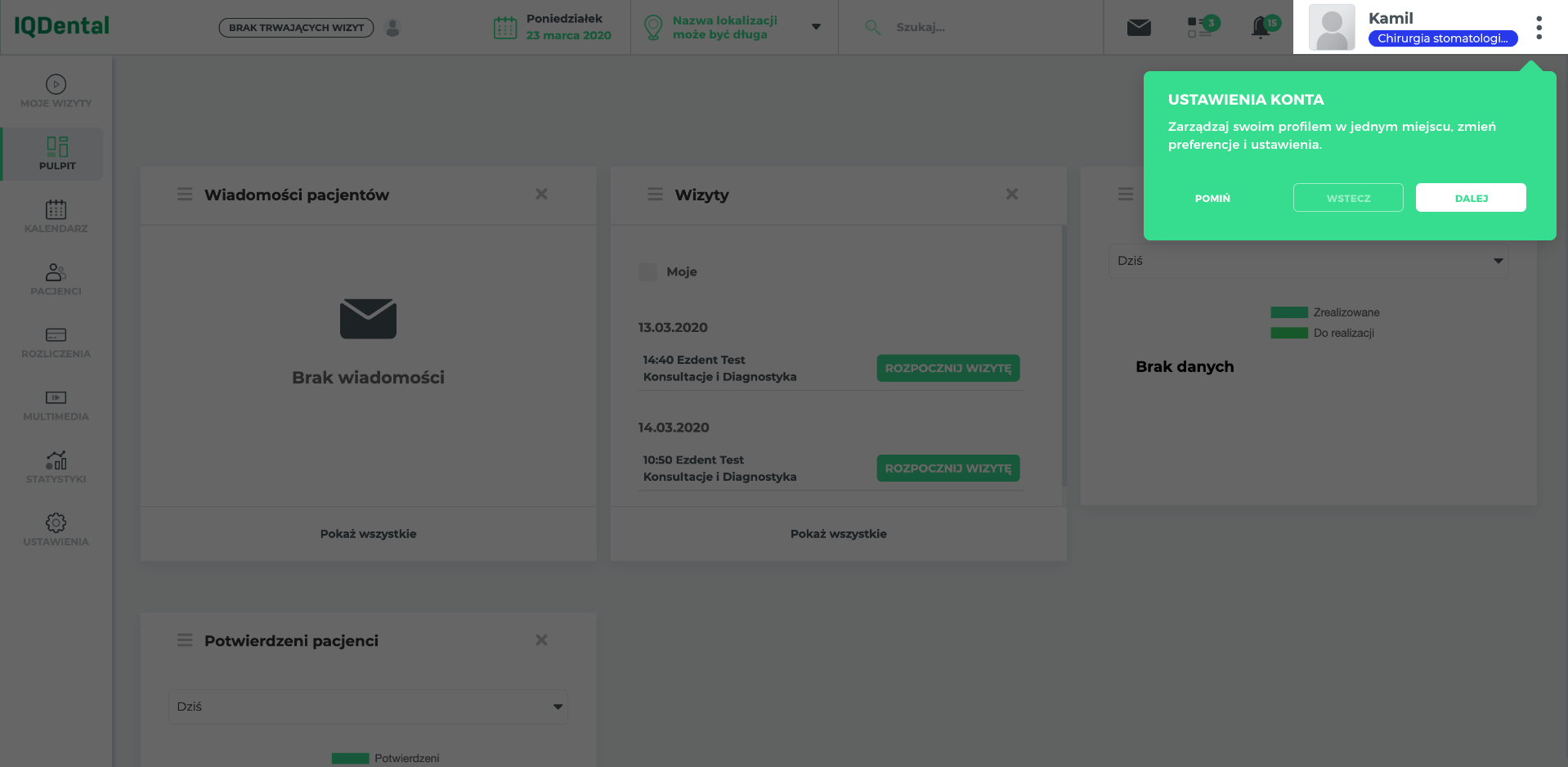This screenshot has height=767, width=1568.
Task: Go to Pacjenci section
Action: pyautogui.click(x=56, y=280)
